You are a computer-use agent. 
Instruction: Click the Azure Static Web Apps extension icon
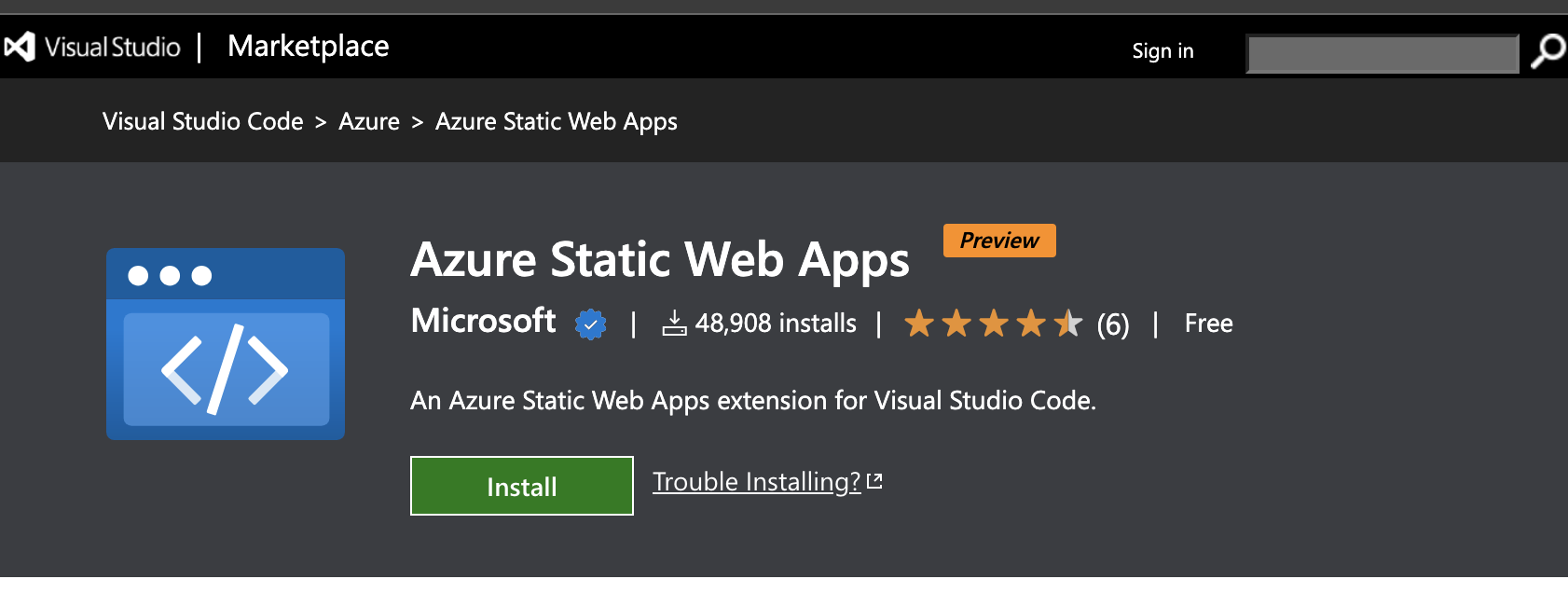pos(226,344)
